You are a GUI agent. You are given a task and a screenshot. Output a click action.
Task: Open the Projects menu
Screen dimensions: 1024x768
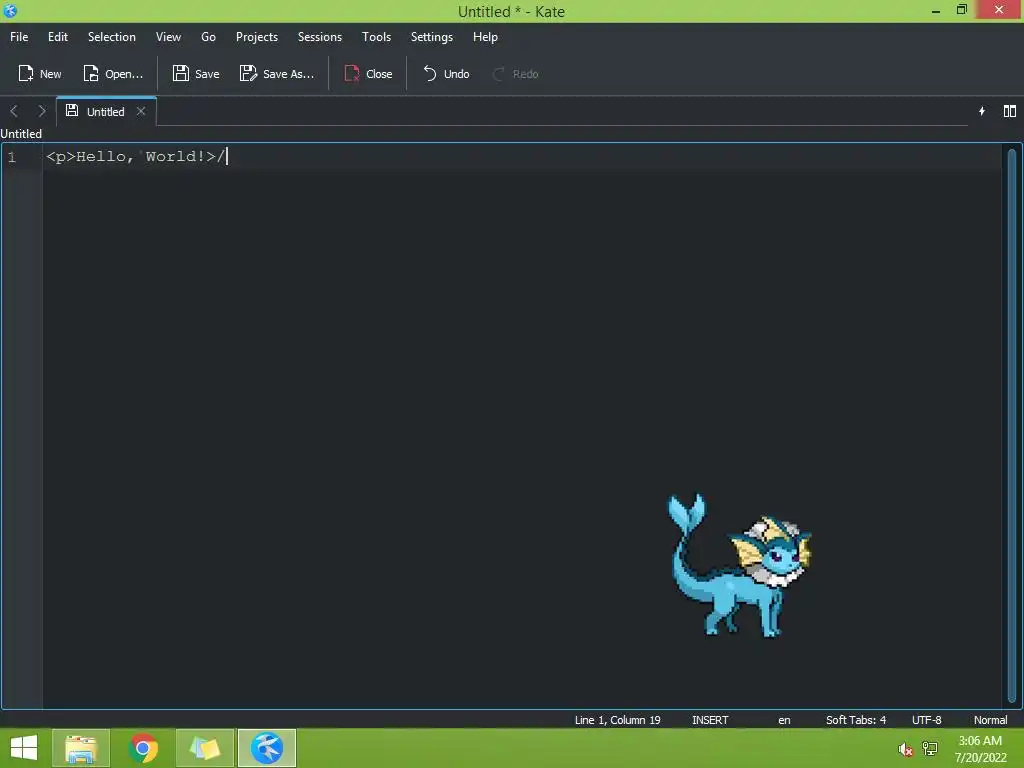pos(257,37)
